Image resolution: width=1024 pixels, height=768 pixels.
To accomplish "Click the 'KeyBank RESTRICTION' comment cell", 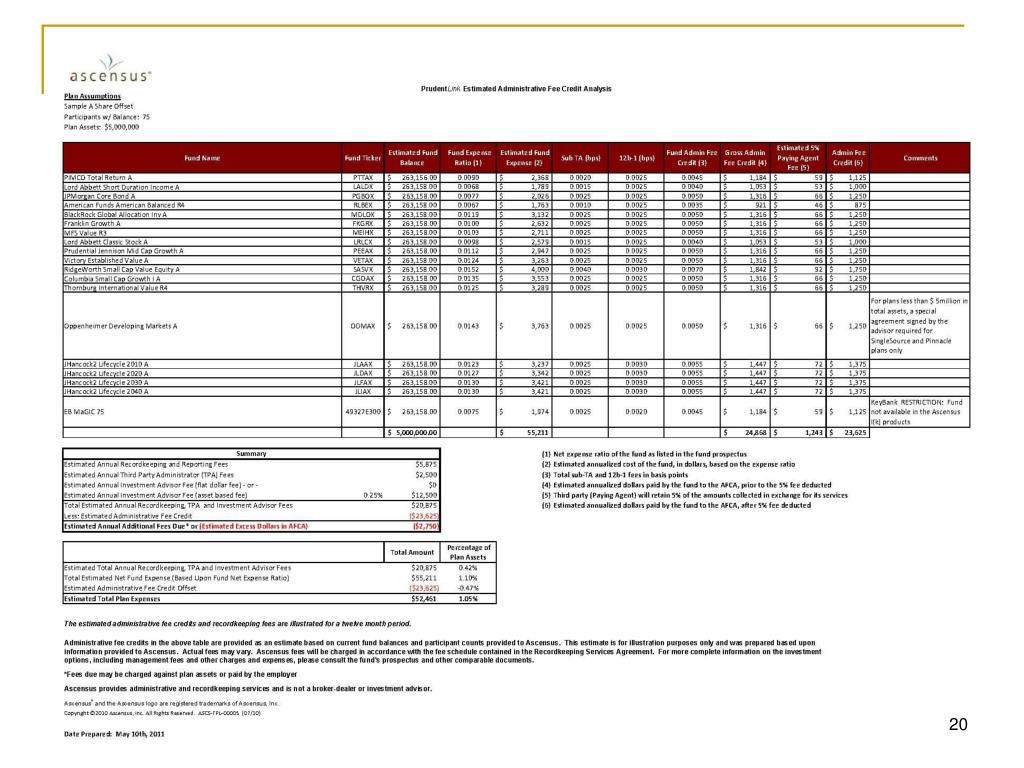I will (x=920, y=412).
